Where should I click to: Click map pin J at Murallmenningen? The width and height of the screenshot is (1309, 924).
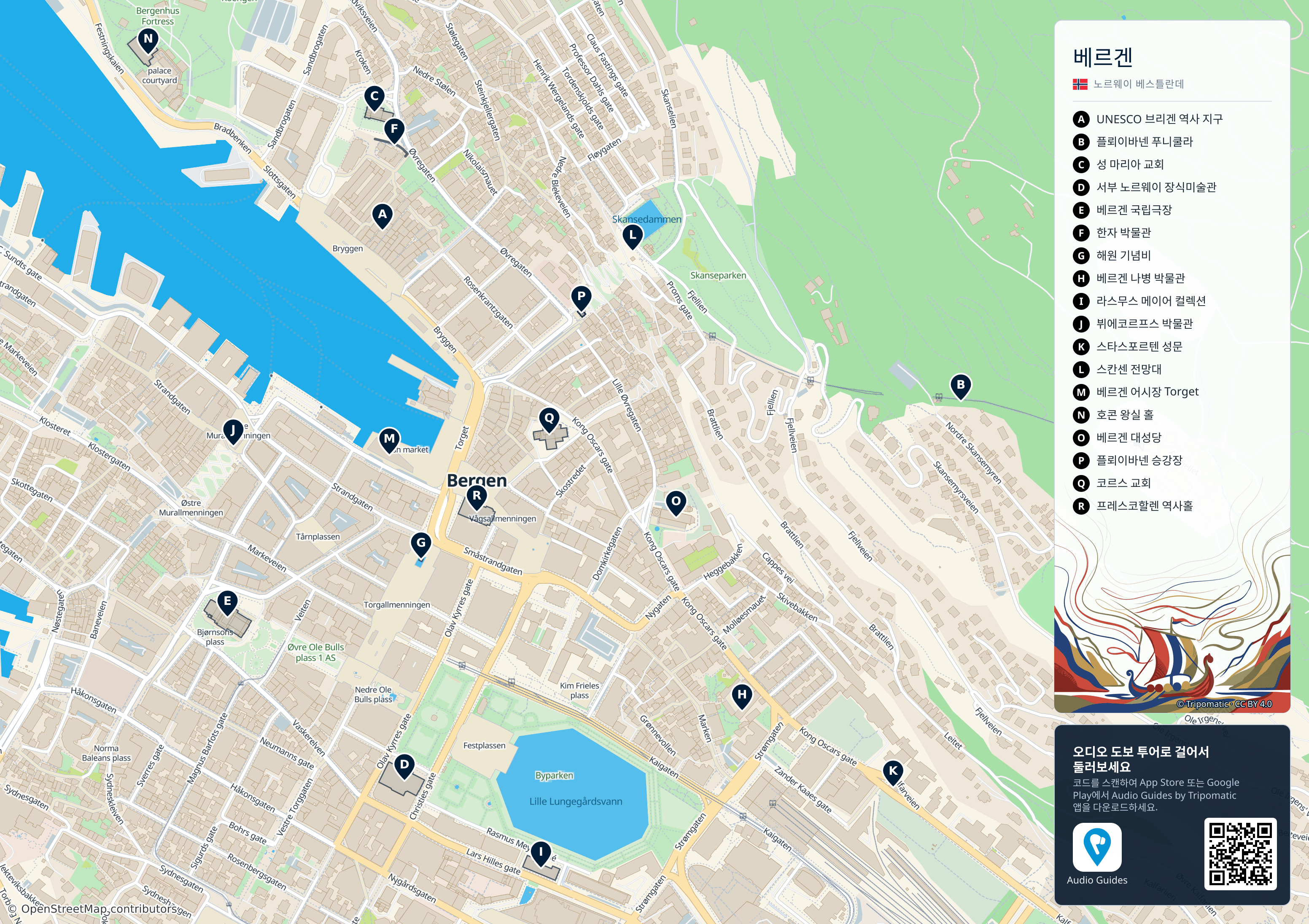coord(233,432)
